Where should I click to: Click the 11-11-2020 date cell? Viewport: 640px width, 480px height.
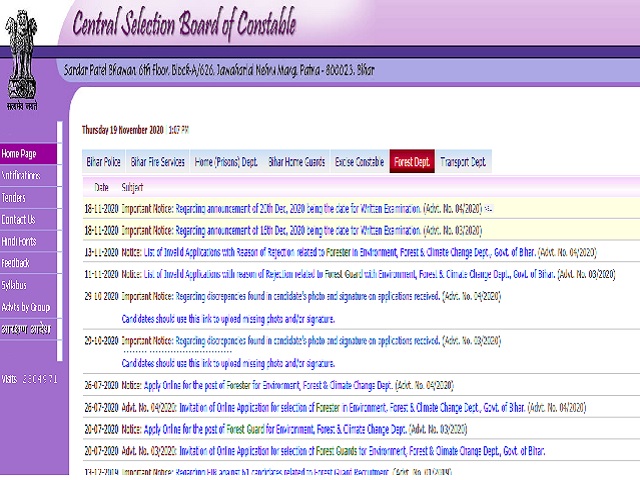pos(101,274)
